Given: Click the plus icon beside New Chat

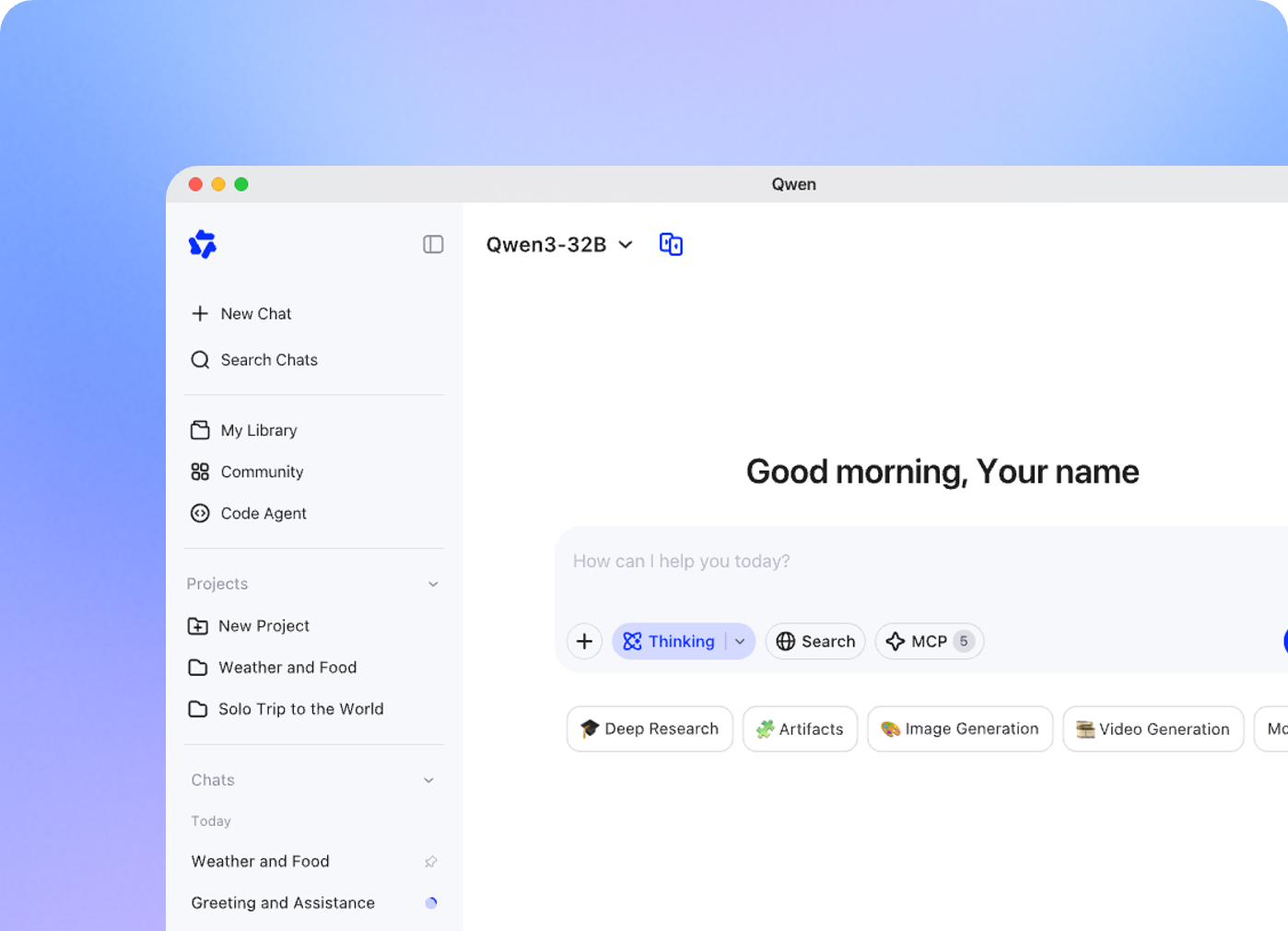Looking at the screenshot, I should [x=200, y=313].
